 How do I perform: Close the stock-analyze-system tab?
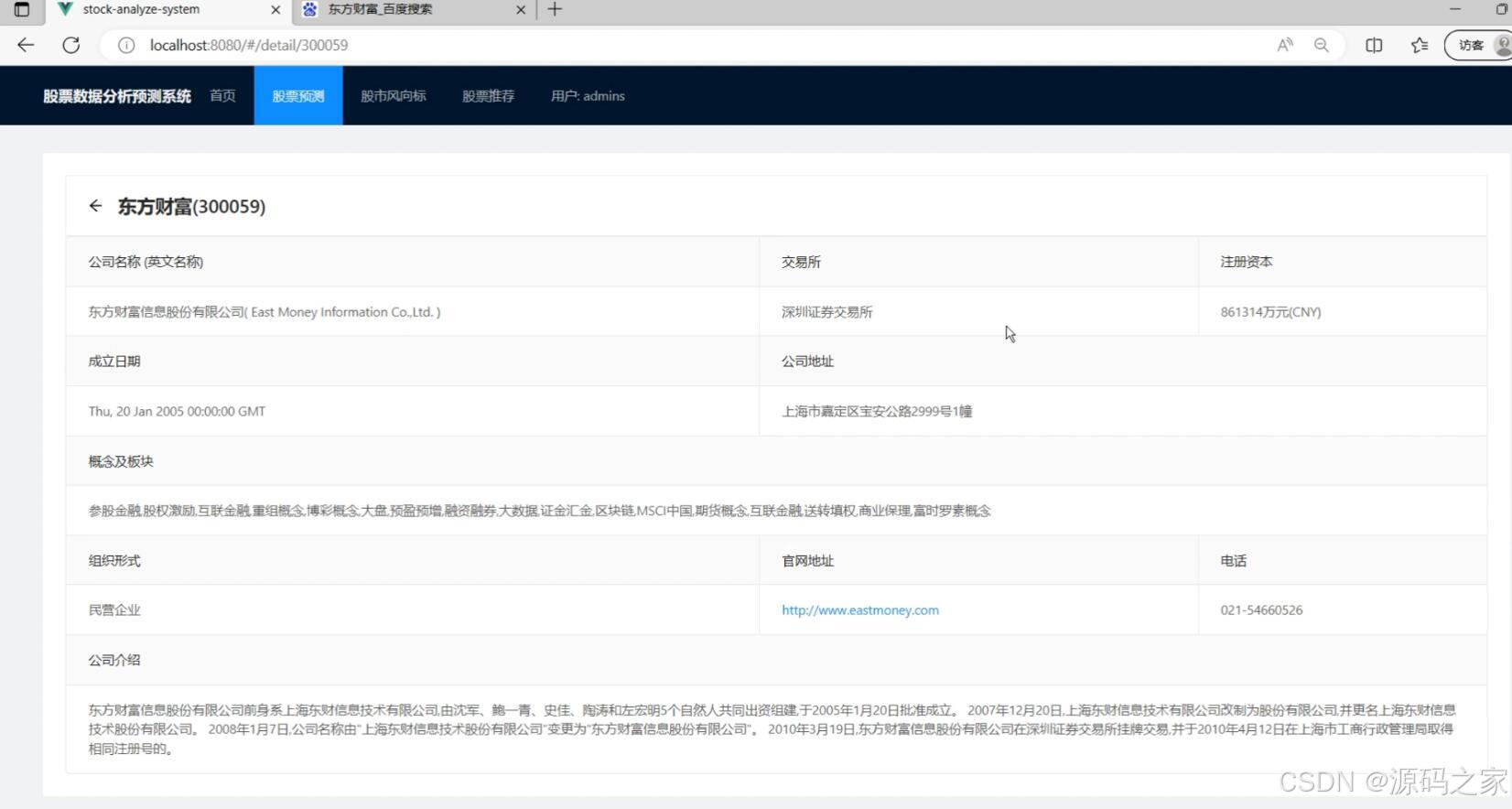275,9
